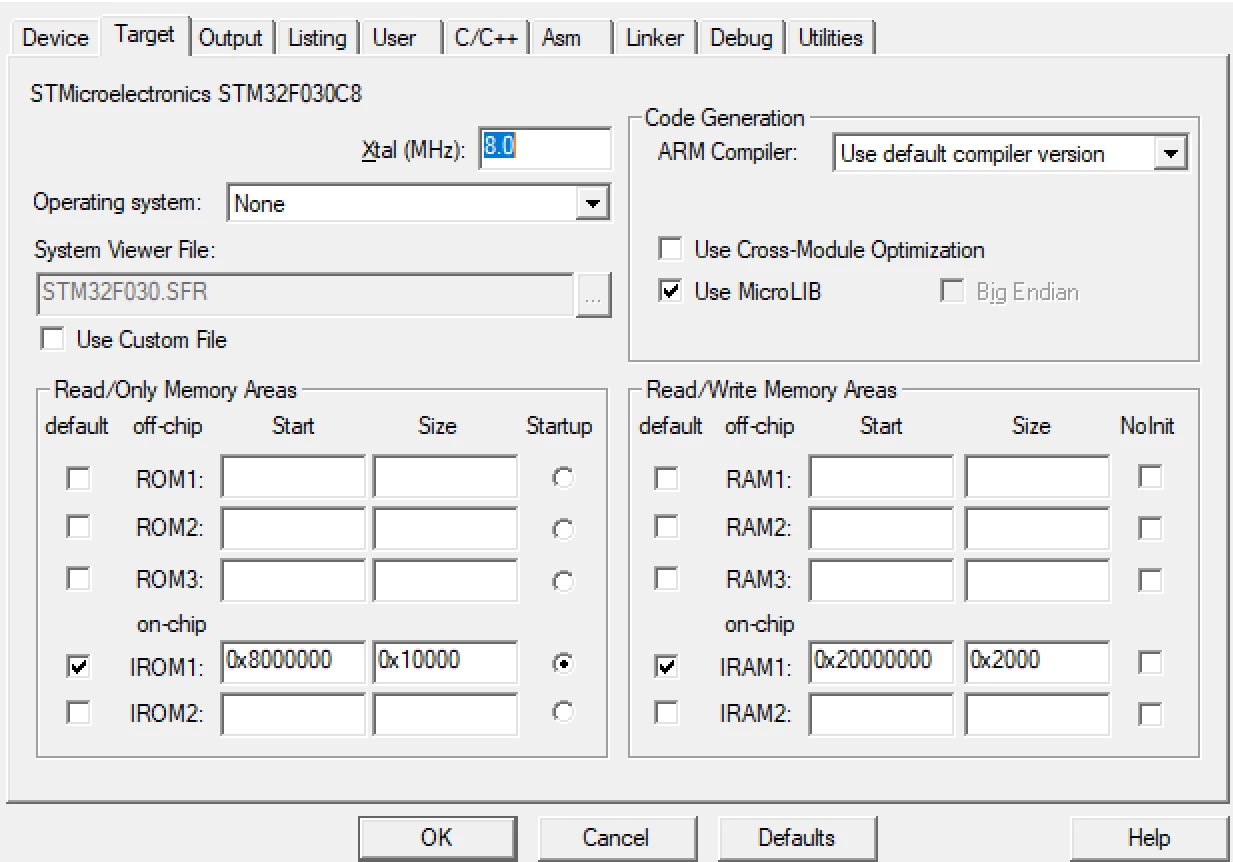This screenshot has width=1233, height=862.
Task: Select the Target tab
Action: click(x=145, y=35)
